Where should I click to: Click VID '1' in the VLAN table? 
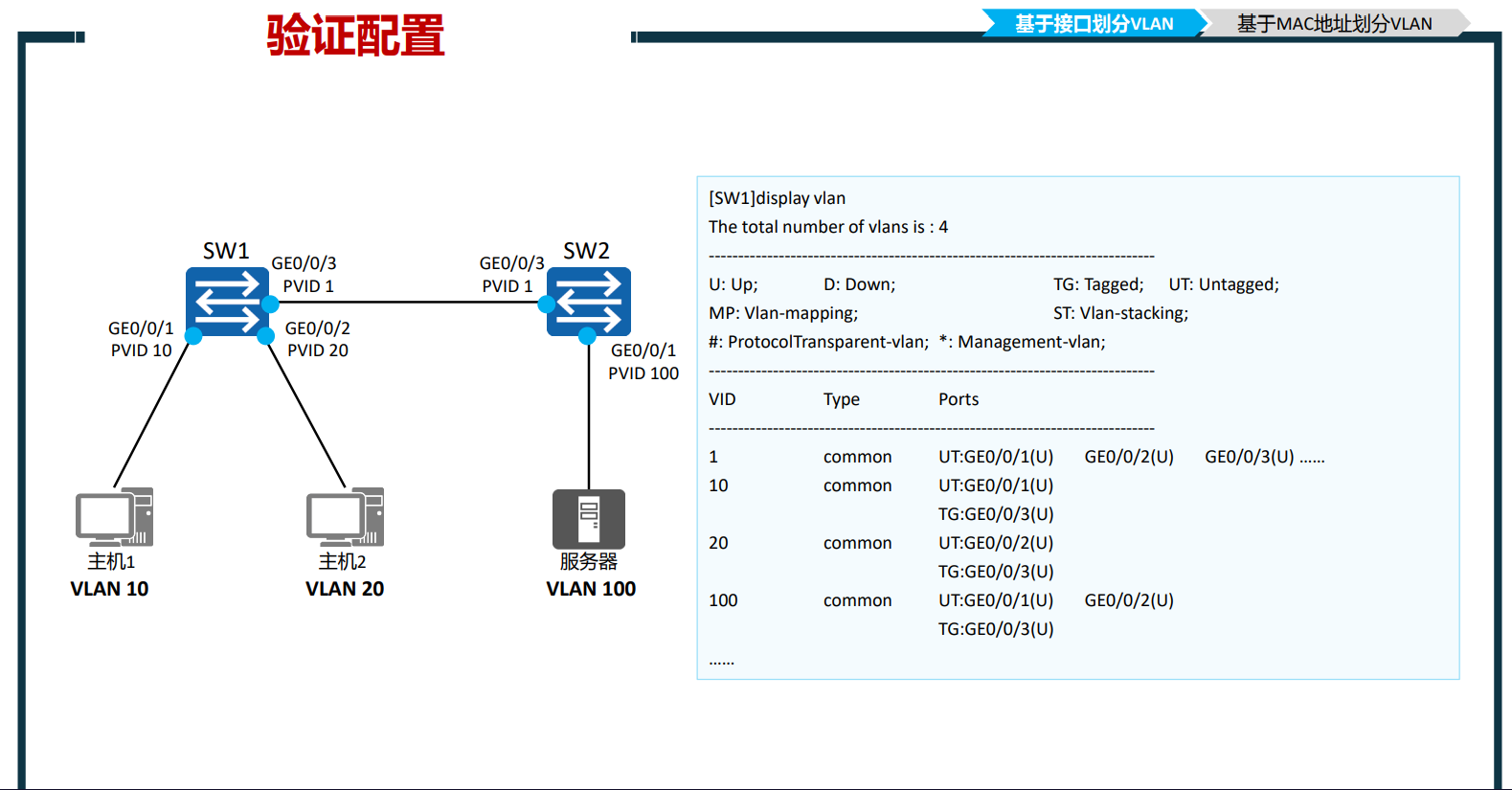click(713, 457)
